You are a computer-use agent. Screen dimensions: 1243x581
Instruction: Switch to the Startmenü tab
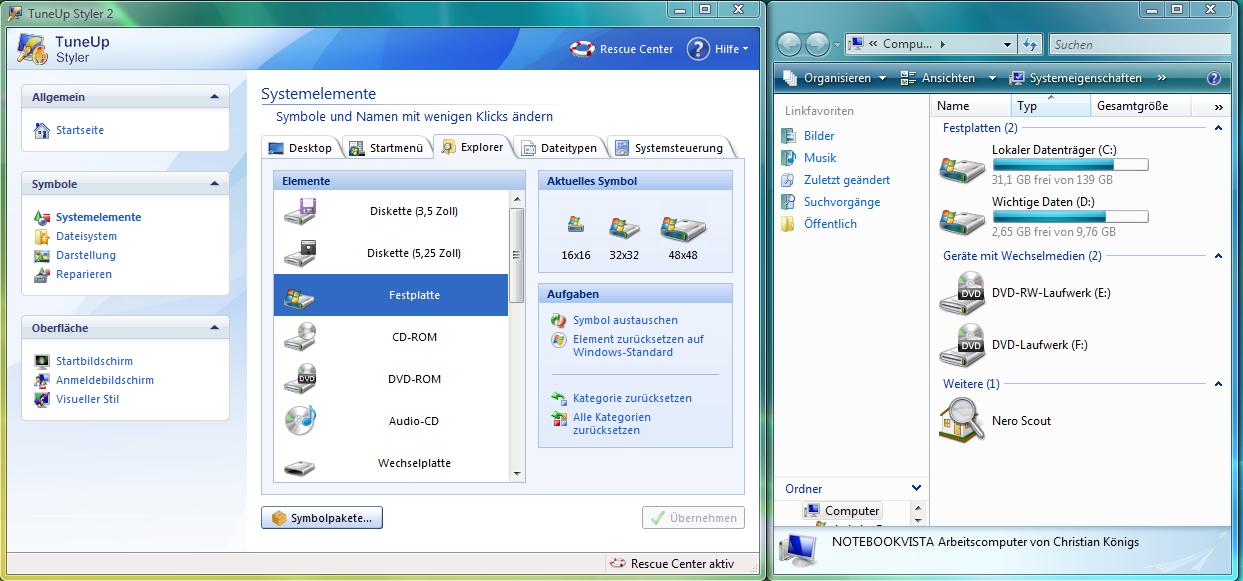click(x=386, y=148)
